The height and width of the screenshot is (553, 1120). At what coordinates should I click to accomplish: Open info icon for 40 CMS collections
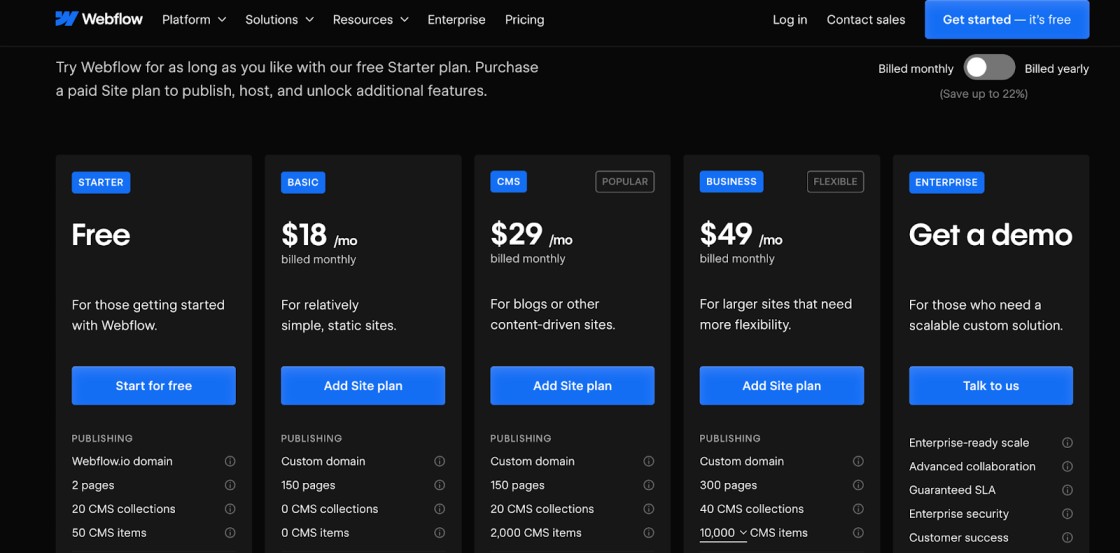pyautogui.click(x=858, y=509)
